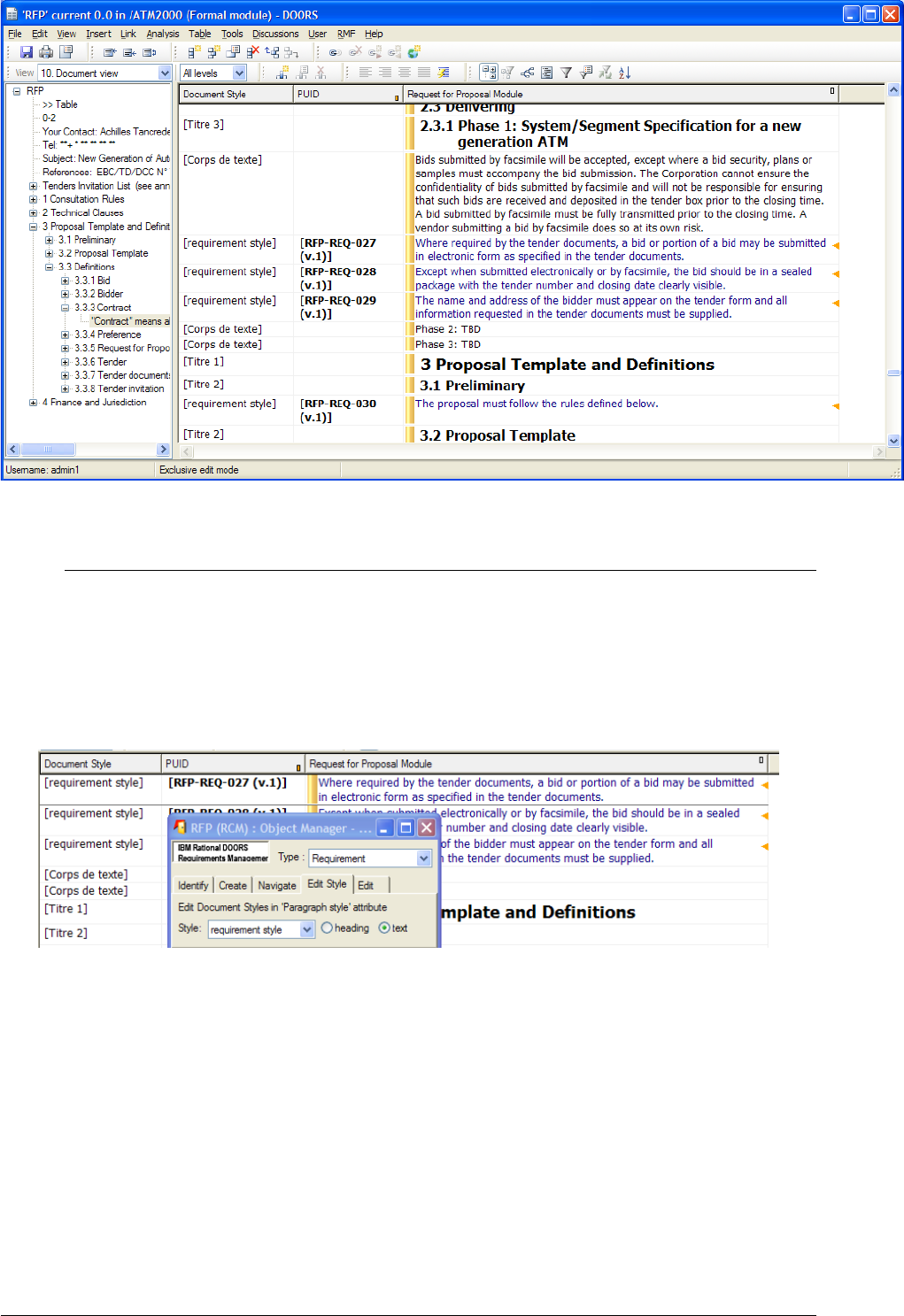Viewport: 904px width, 1316px height.
Task: Collapse the '3 Proposal Template and Definit' node
Action: (33, 227)
